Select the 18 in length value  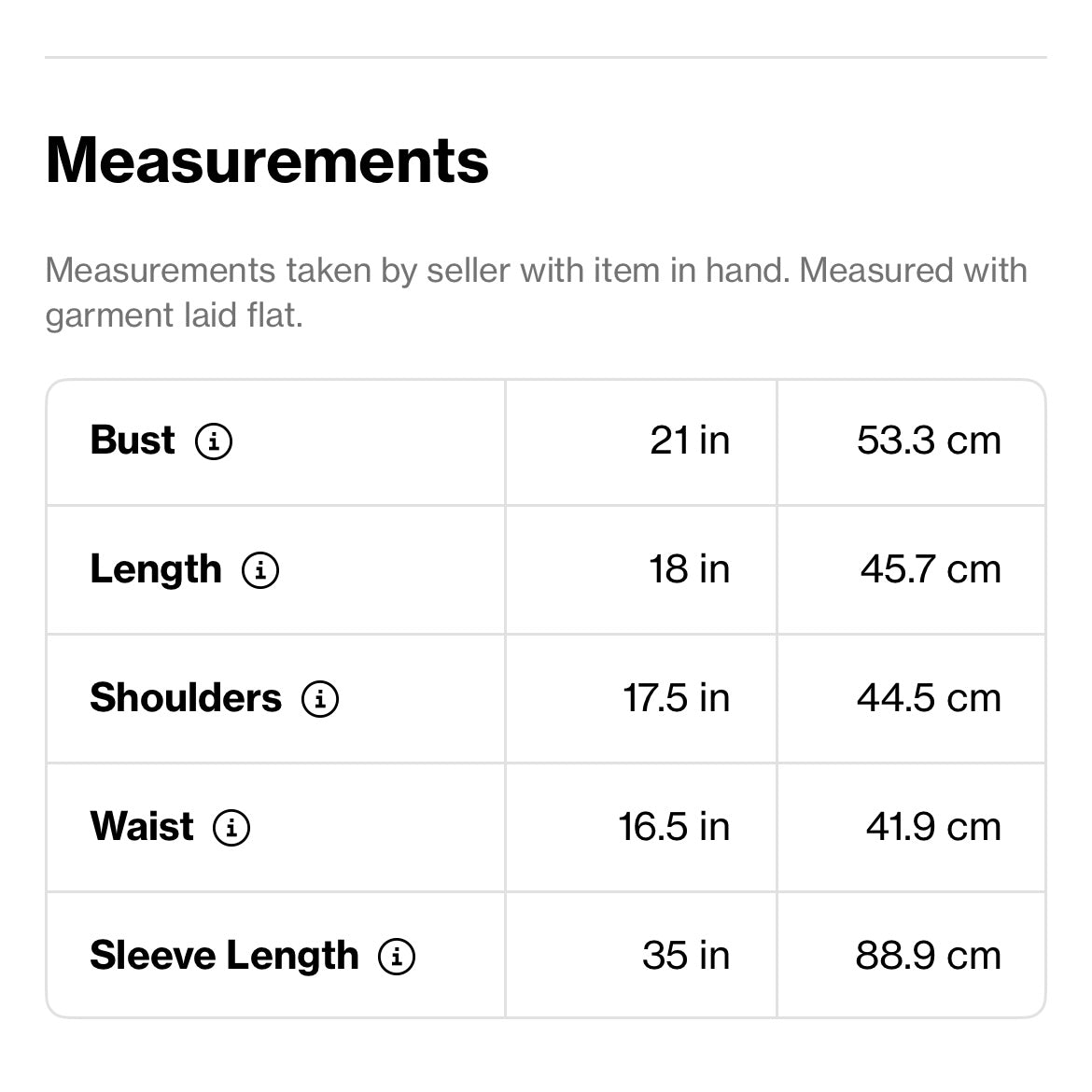pyautogui.click(x=689, y=569)
